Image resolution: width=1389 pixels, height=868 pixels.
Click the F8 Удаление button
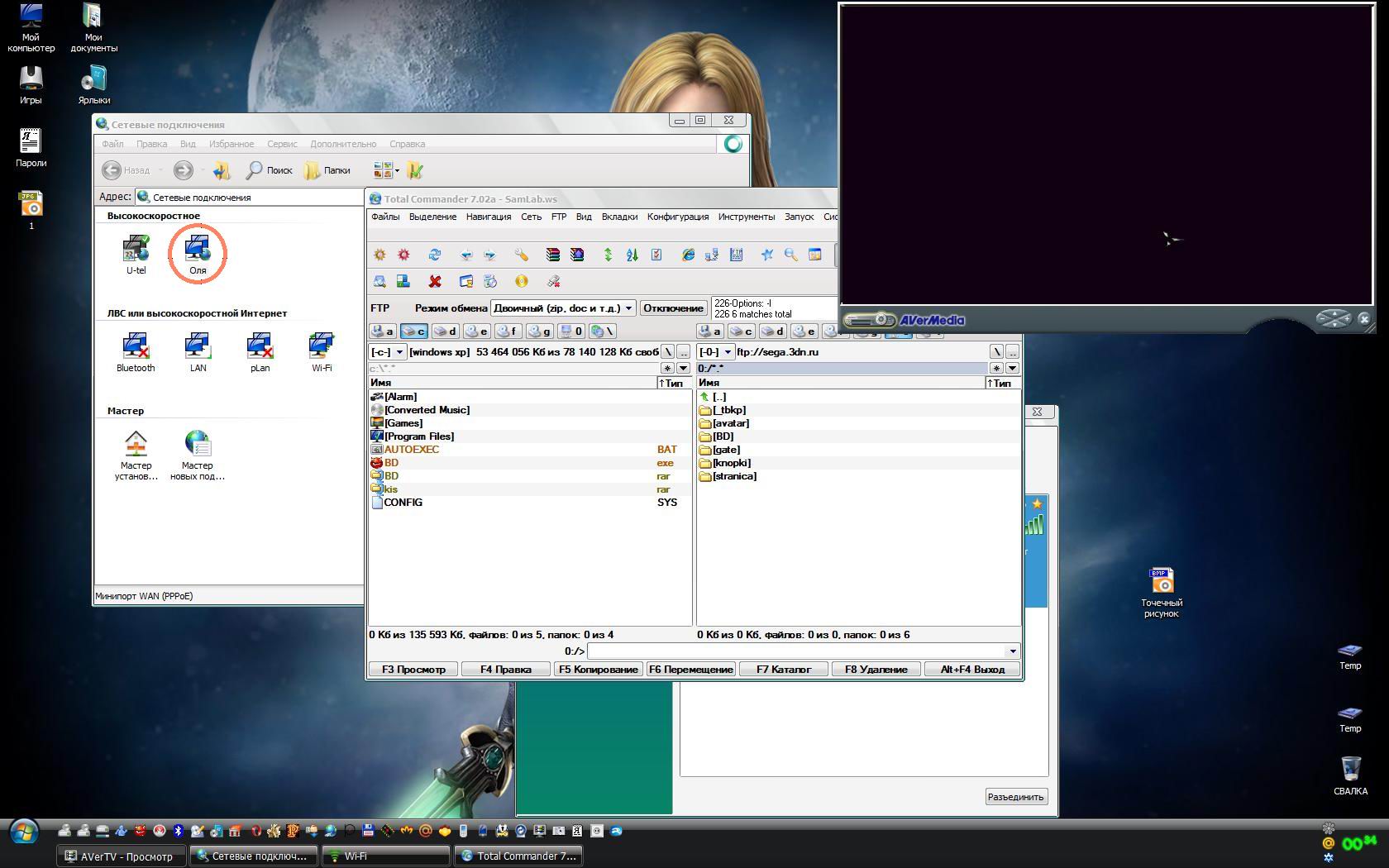click(x=876, y=670)
